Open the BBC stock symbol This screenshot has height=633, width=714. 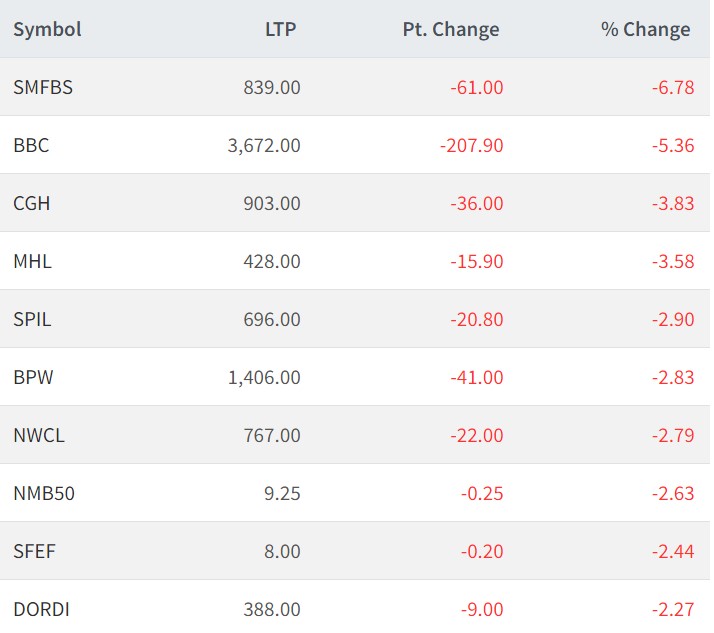(x=31, y=145)
